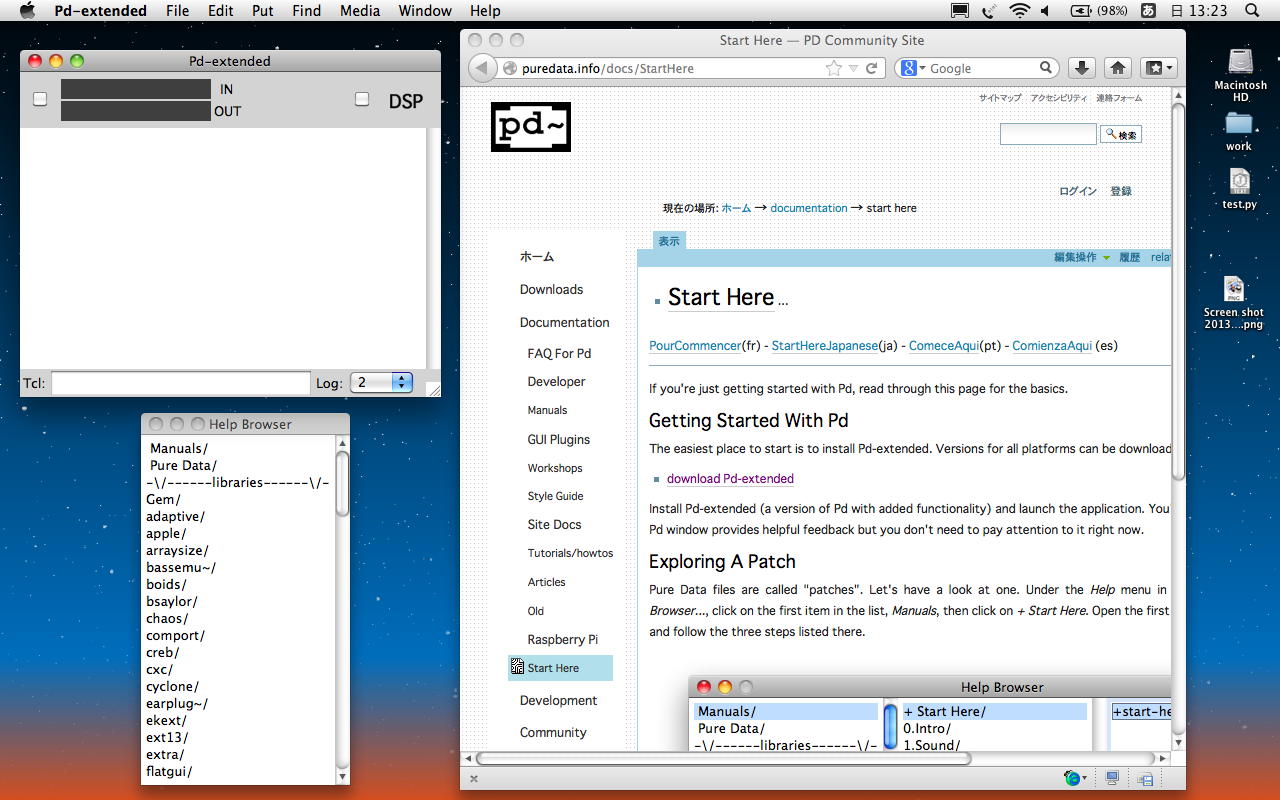Open Downloads in the site sidebar
The width and height of the screenshot is (1280, 800).
pyautogui.click(x=551, y=290)
